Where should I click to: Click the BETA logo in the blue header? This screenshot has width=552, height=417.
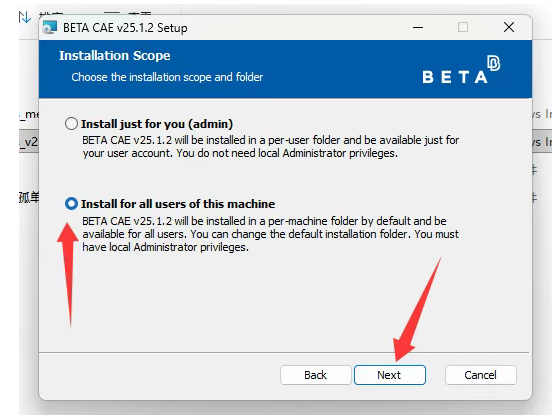(461, 70)
